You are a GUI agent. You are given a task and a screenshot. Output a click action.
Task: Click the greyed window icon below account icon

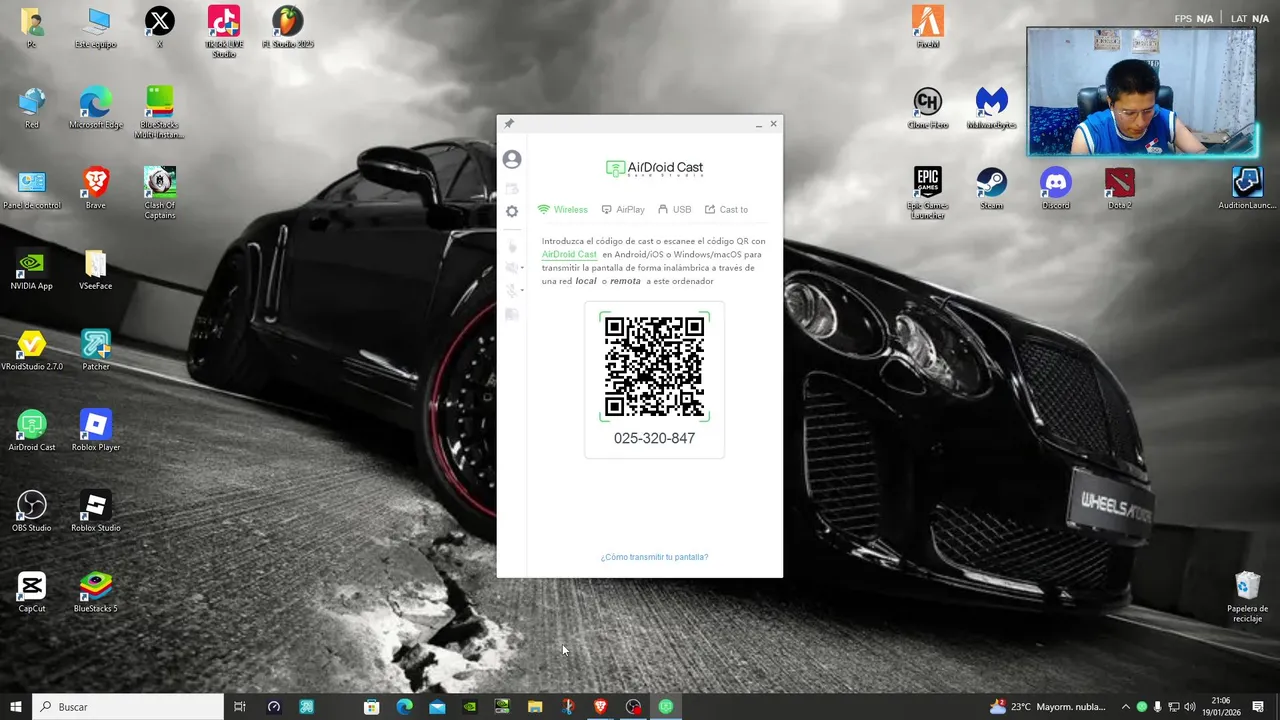(512, 188)
